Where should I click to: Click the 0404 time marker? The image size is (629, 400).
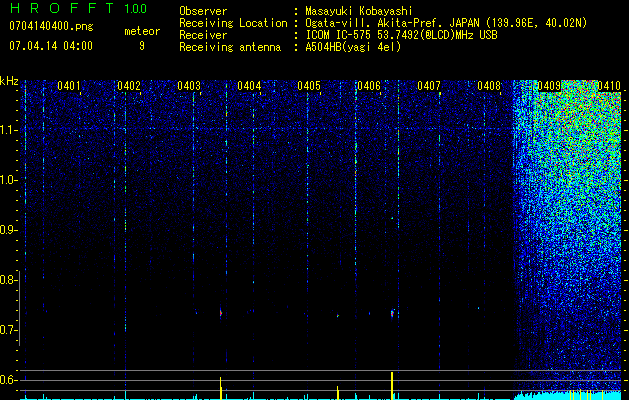click(x=249, y=86)
